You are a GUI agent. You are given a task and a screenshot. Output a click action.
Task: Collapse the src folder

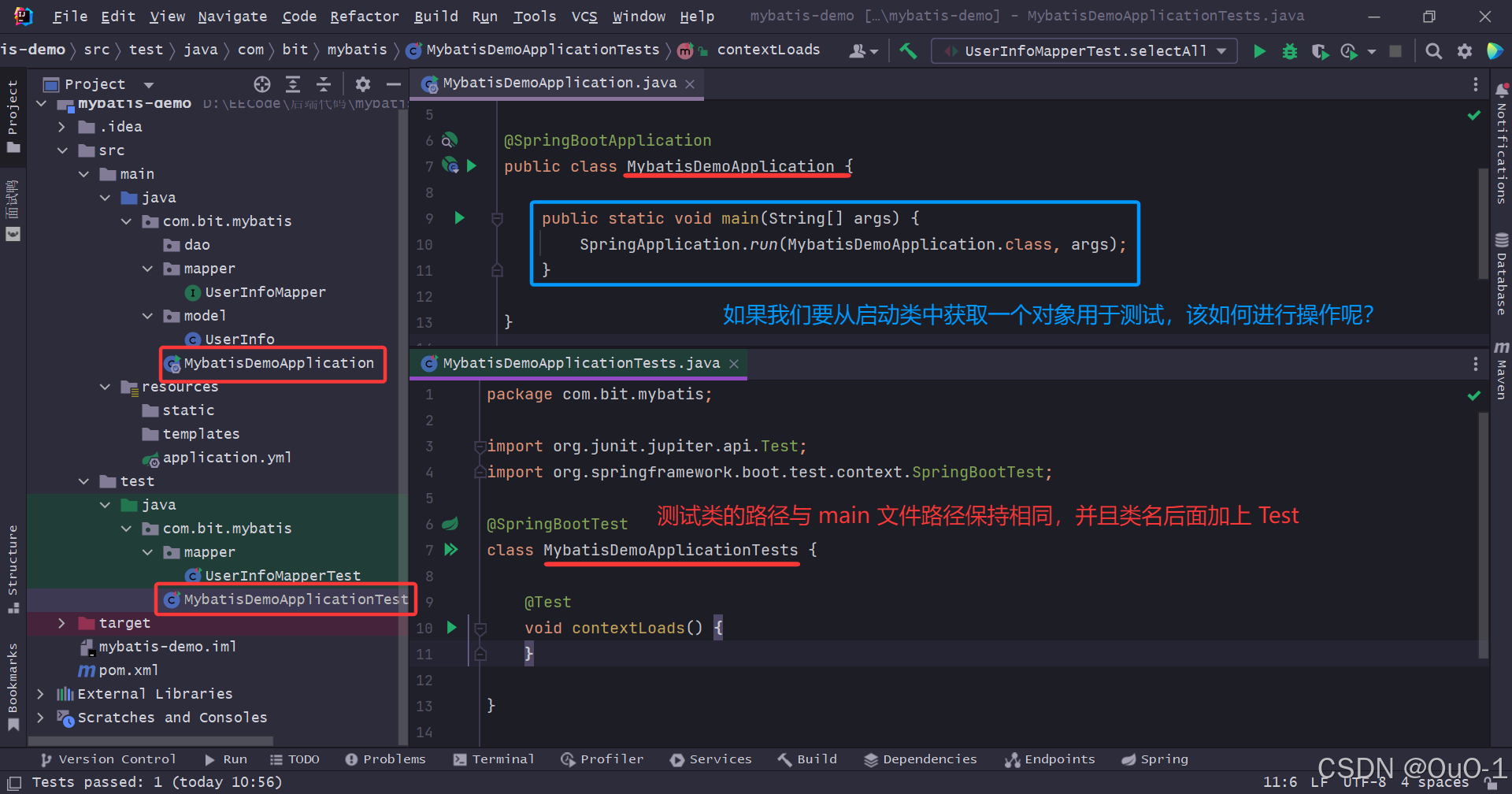point(62,150)
